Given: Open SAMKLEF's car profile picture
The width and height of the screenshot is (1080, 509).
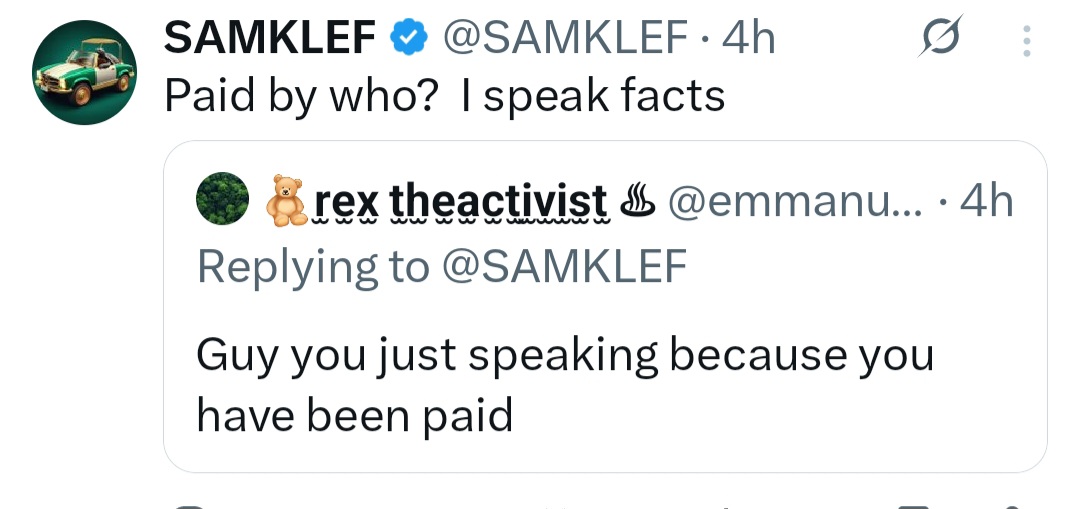Looking at the screenshot, I should 84,74.
